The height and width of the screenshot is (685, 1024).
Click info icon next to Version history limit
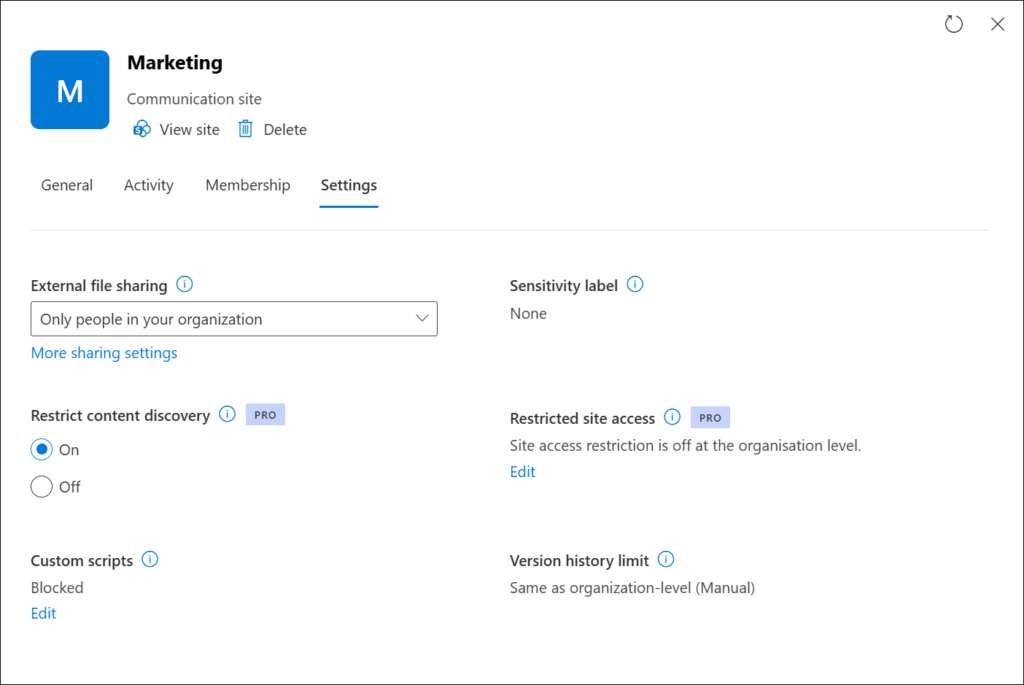[x=666, y=560]
